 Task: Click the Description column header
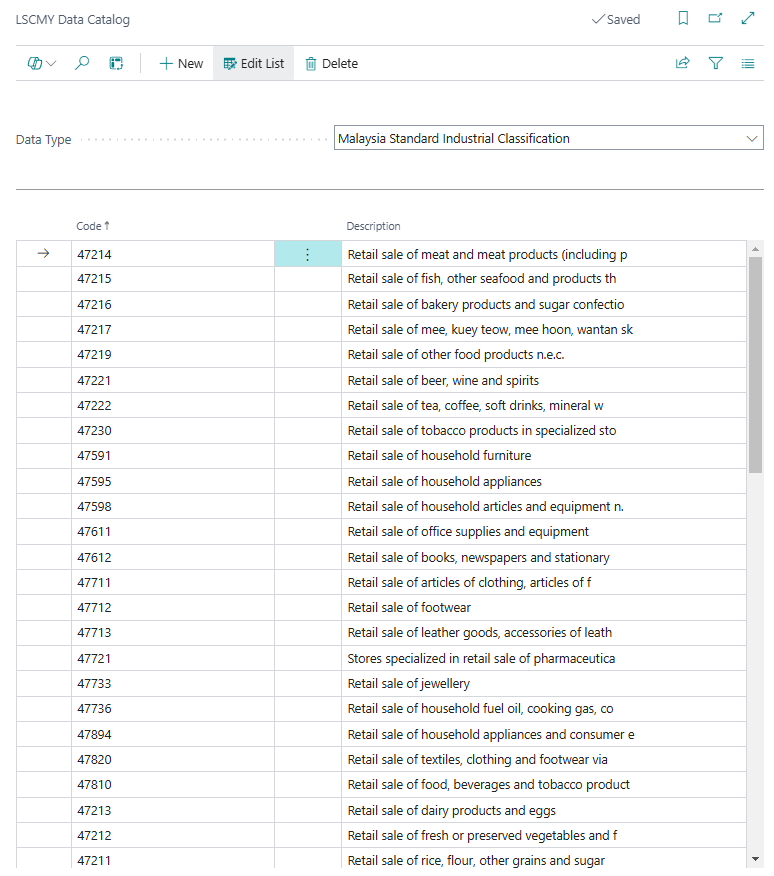373,226
